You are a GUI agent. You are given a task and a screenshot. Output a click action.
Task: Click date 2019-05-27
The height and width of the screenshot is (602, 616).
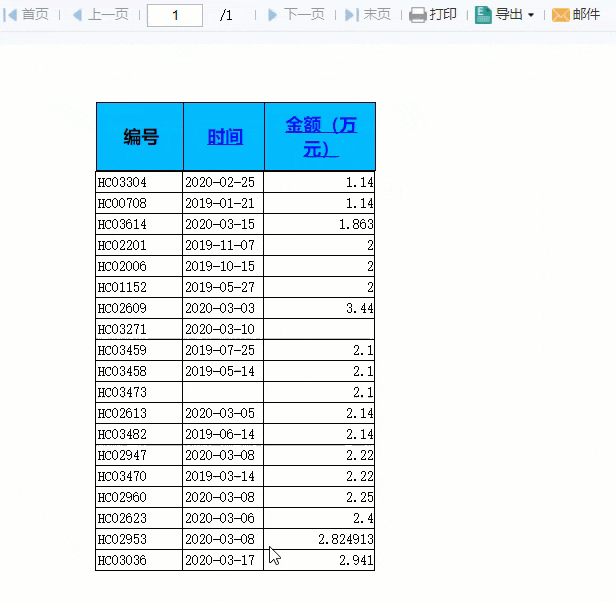click(x=220, y=287)
